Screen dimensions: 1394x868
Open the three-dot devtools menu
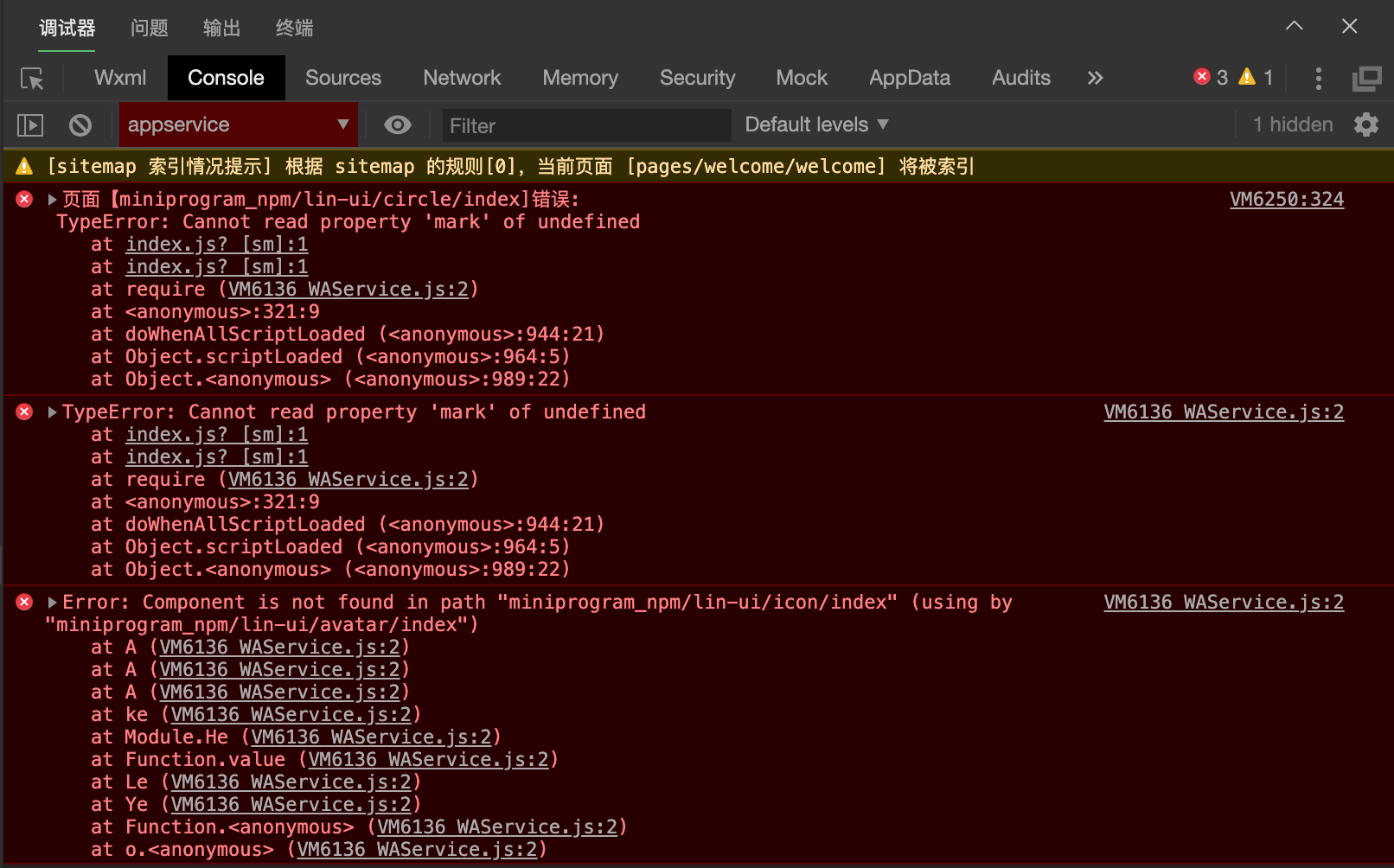pyautogui.click(x=1319, y=79)
